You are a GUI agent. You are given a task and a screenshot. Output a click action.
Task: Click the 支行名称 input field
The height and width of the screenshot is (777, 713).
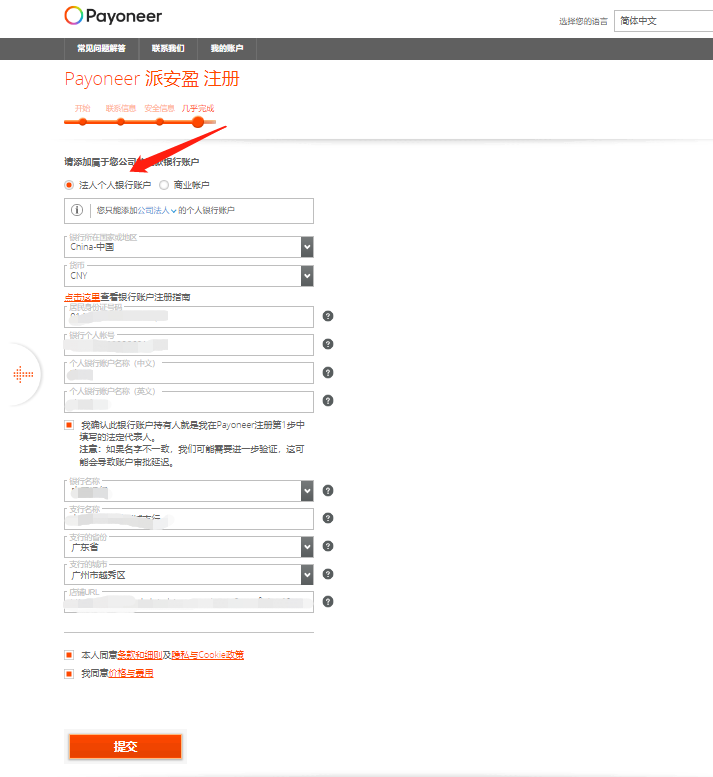pyautogui.click(x=189, y=519)
